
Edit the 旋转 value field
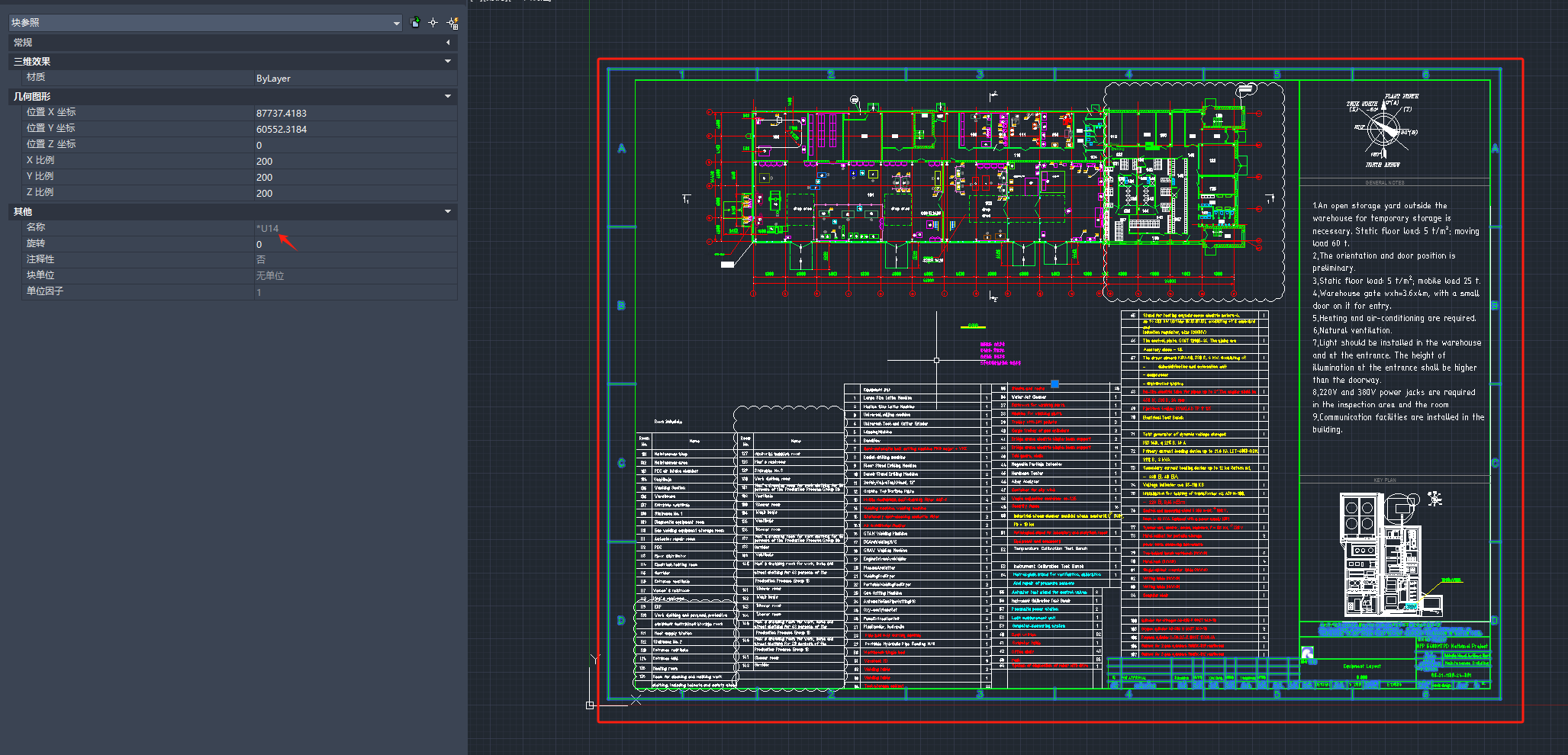click(x=356, y=244)
